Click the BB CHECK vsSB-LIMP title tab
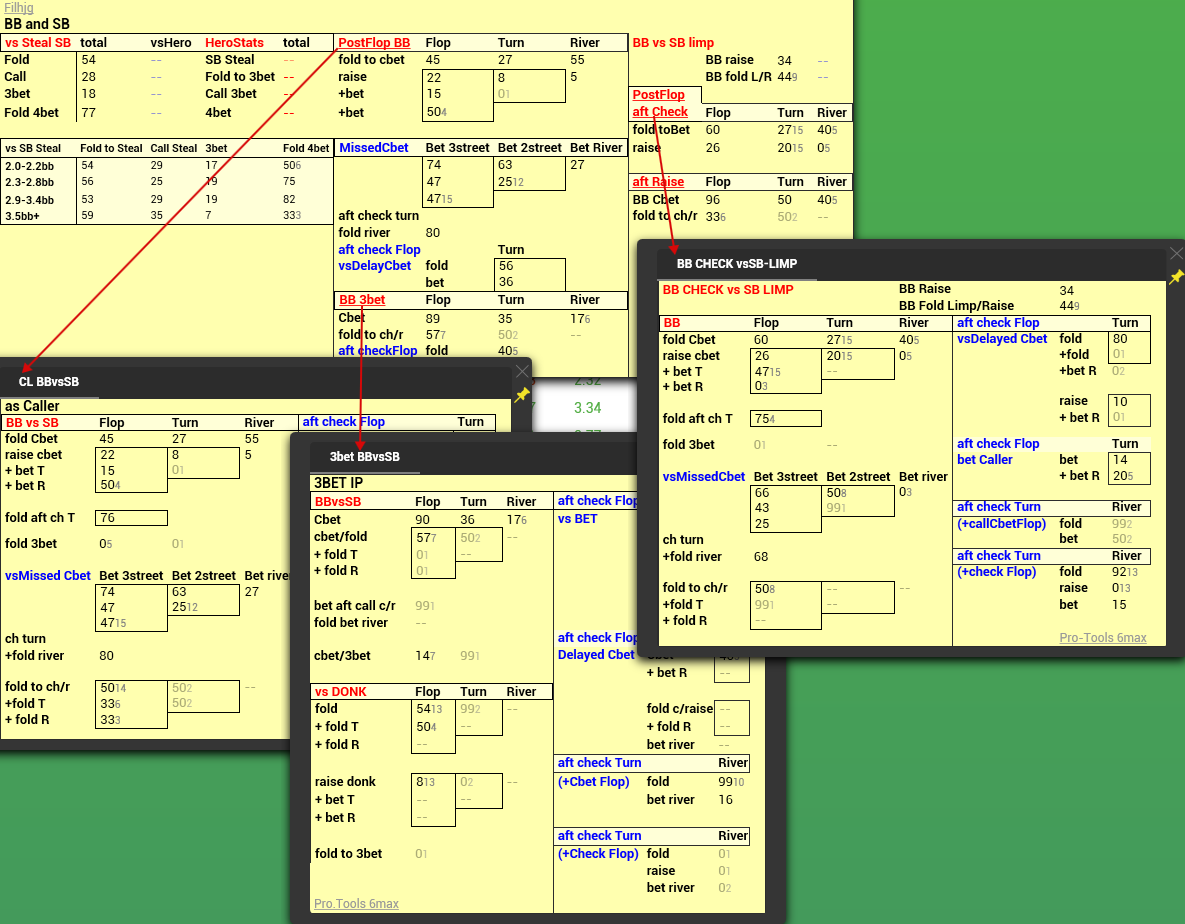Screen dimensions: 1185x924 (736, 265)
